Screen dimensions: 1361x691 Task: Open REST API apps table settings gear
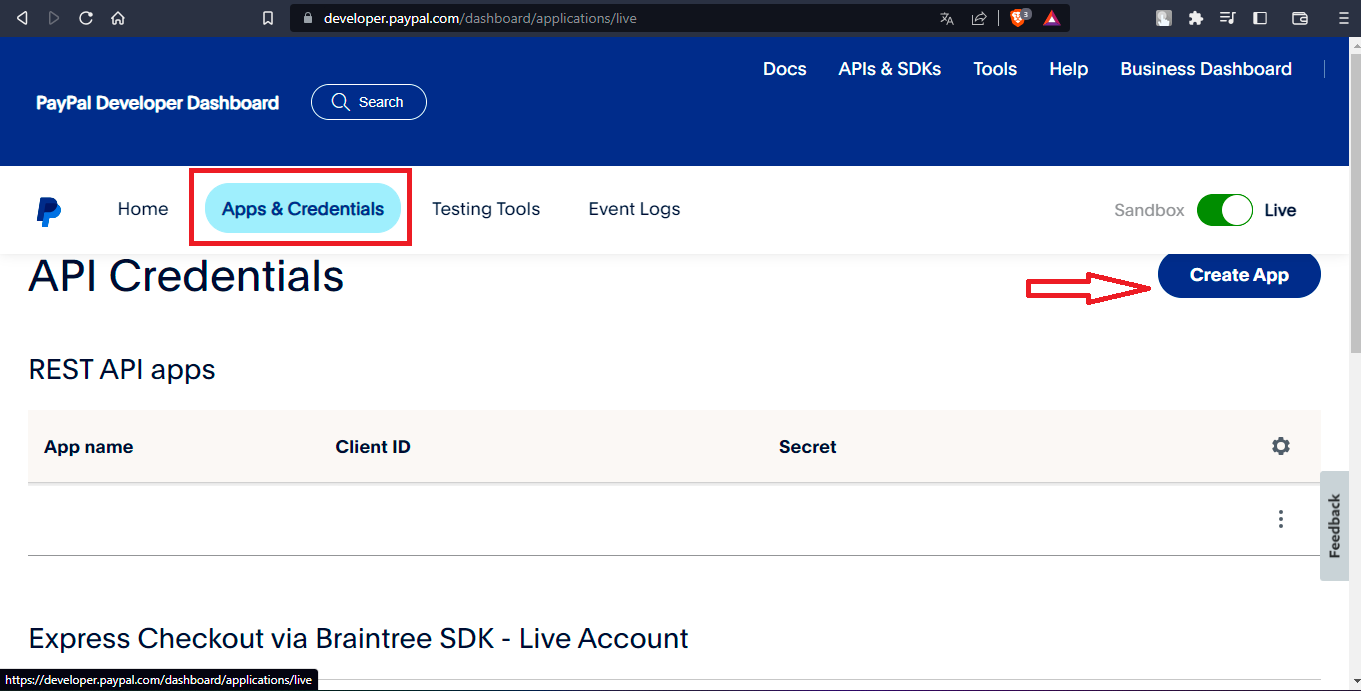1281,446
